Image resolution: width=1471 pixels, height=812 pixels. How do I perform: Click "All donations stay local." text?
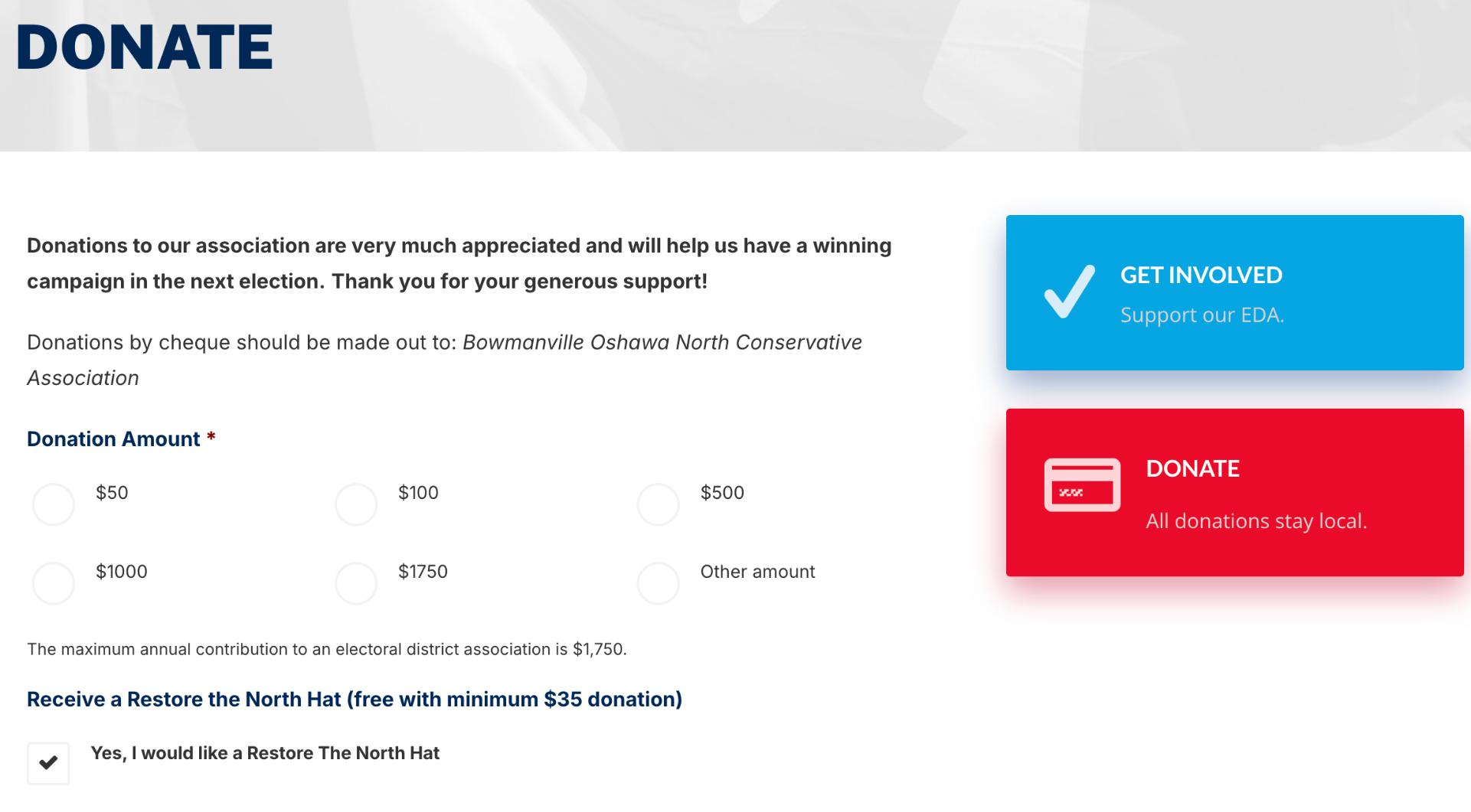coord(1256,521)
